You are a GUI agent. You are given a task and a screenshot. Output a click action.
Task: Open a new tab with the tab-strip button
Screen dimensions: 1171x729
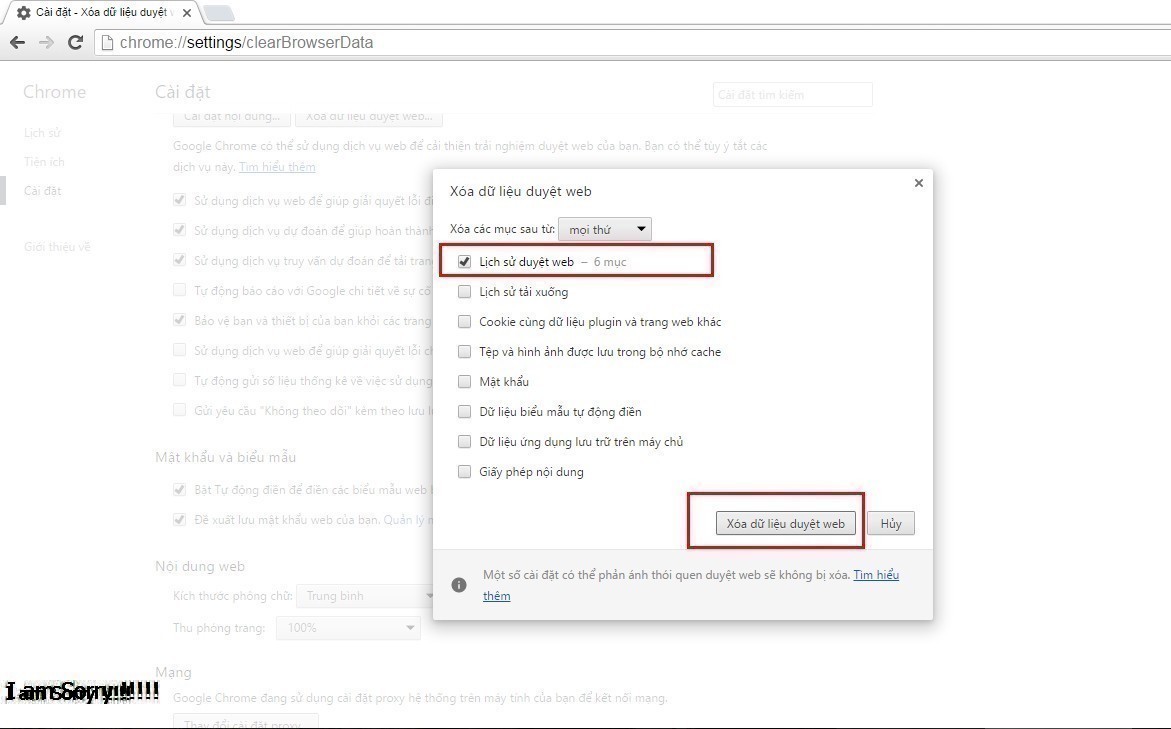[x=218, y=13]
